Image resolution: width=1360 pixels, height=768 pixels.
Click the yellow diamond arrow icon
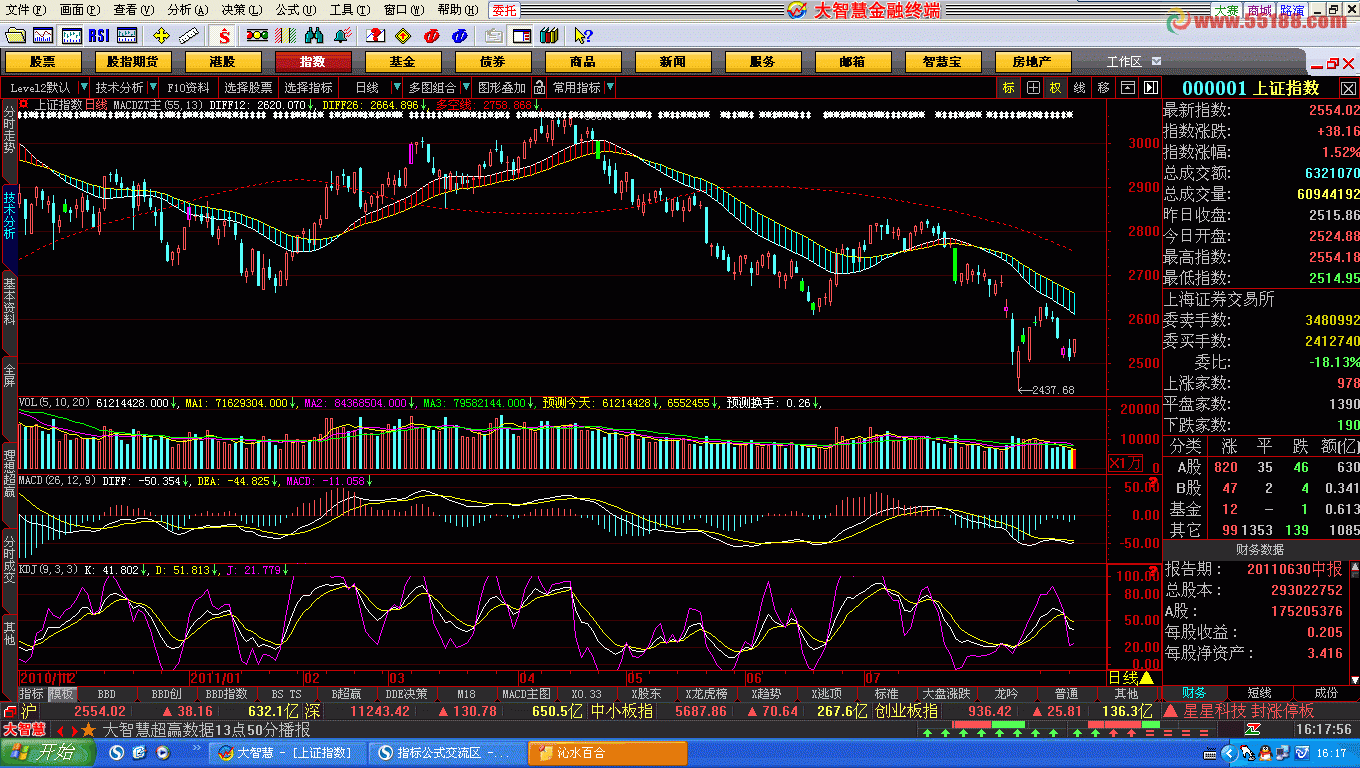(403, 36)
